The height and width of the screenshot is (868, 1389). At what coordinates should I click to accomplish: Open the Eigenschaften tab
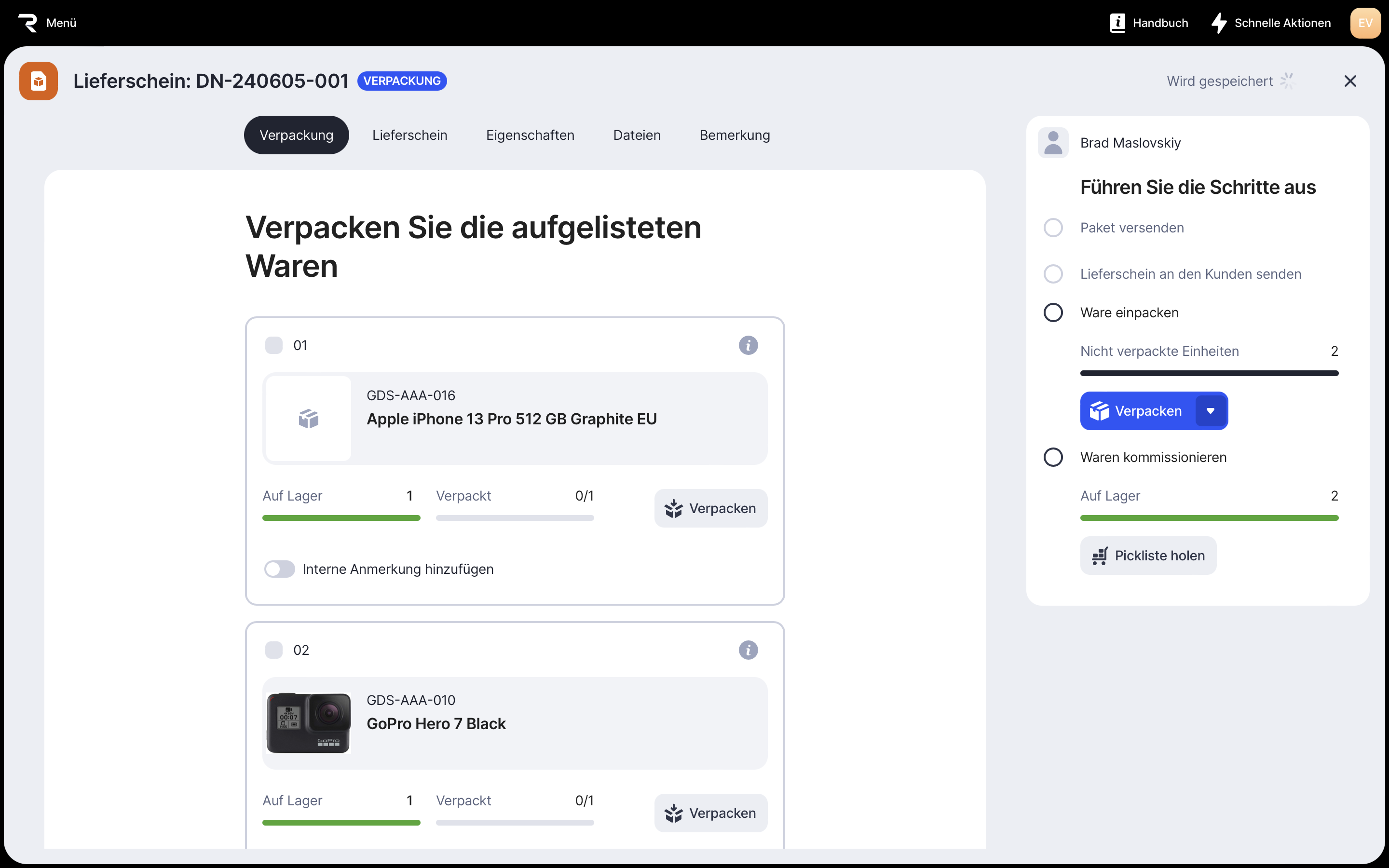click(x=530, y=135)
